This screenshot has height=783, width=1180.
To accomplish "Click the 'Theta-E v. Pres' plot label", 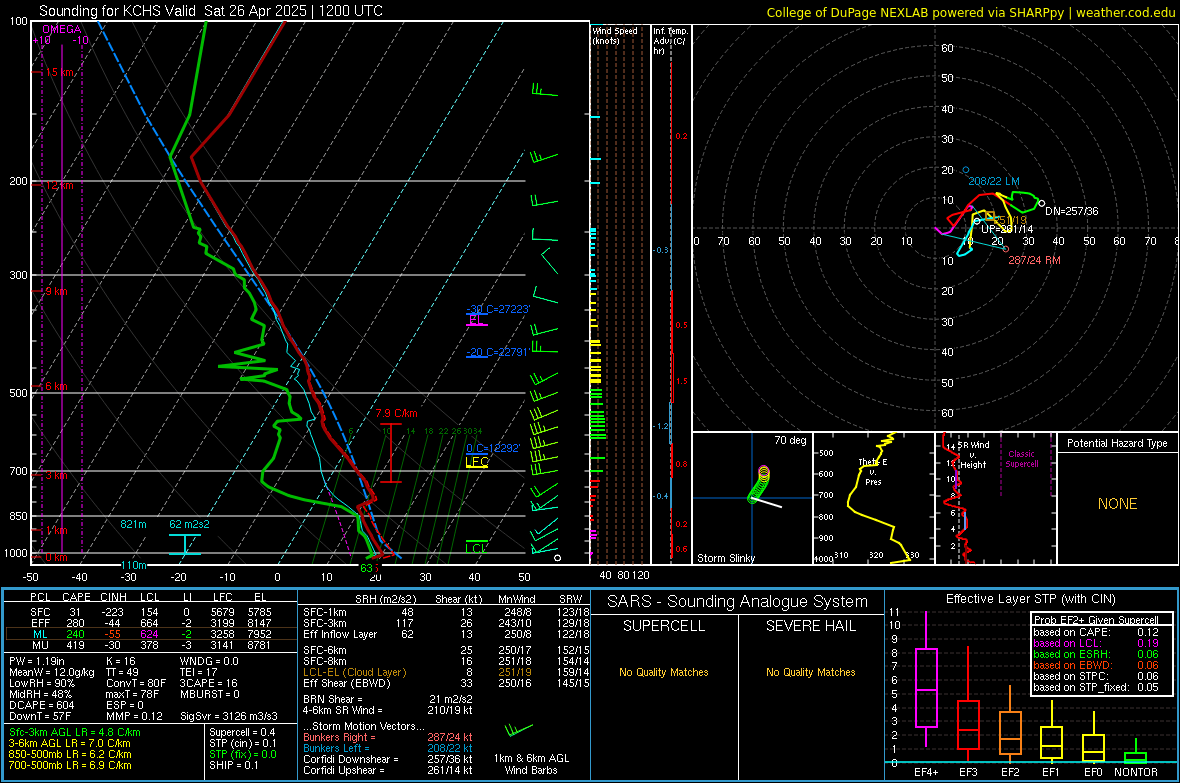I will [873, 471].
